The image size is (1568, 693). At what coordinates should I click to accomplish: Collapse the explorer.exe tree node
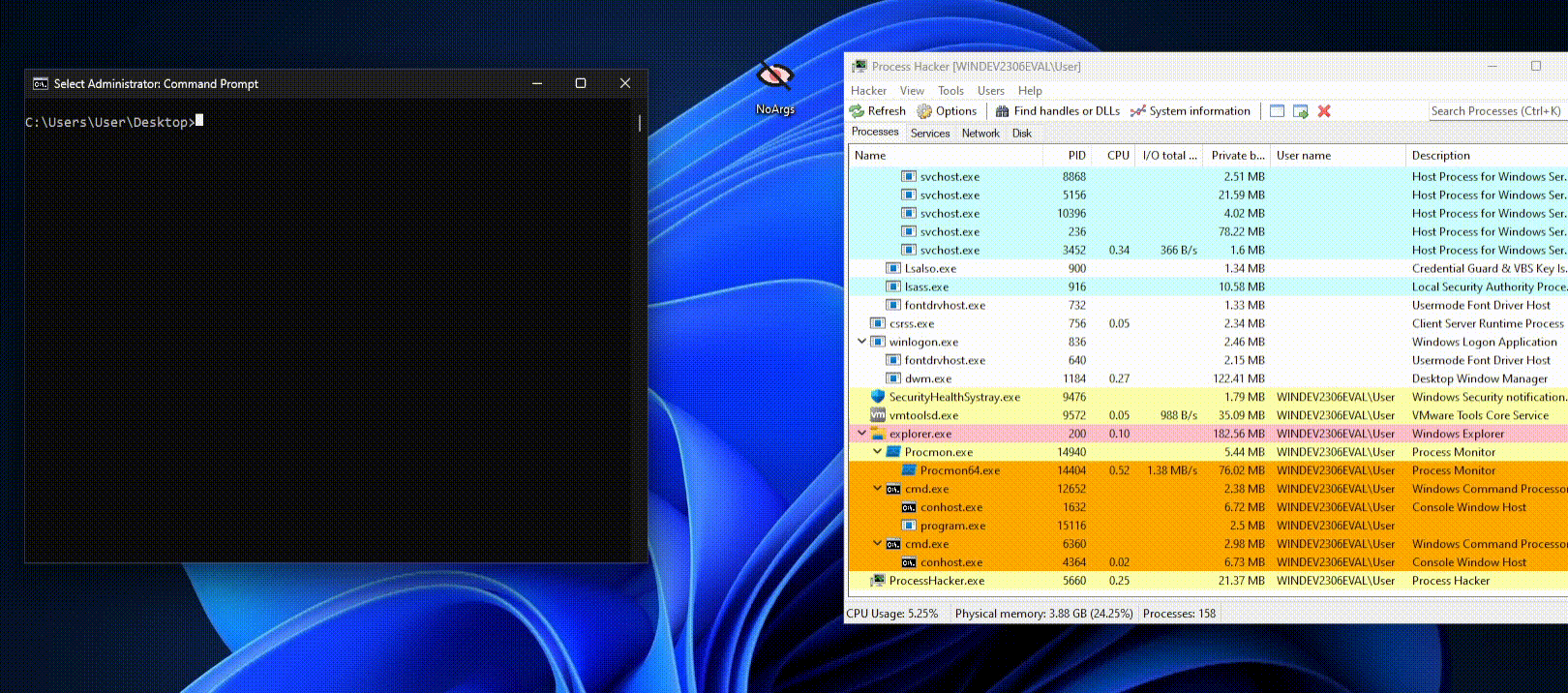861,434
